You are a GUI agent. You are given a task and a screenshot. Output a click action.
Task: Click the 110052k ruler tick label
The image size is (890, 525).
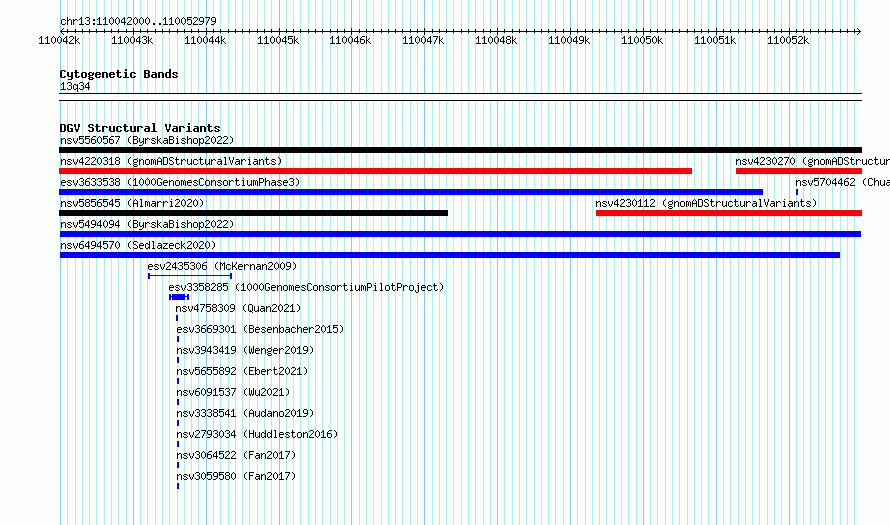click(x=788, y=40)
